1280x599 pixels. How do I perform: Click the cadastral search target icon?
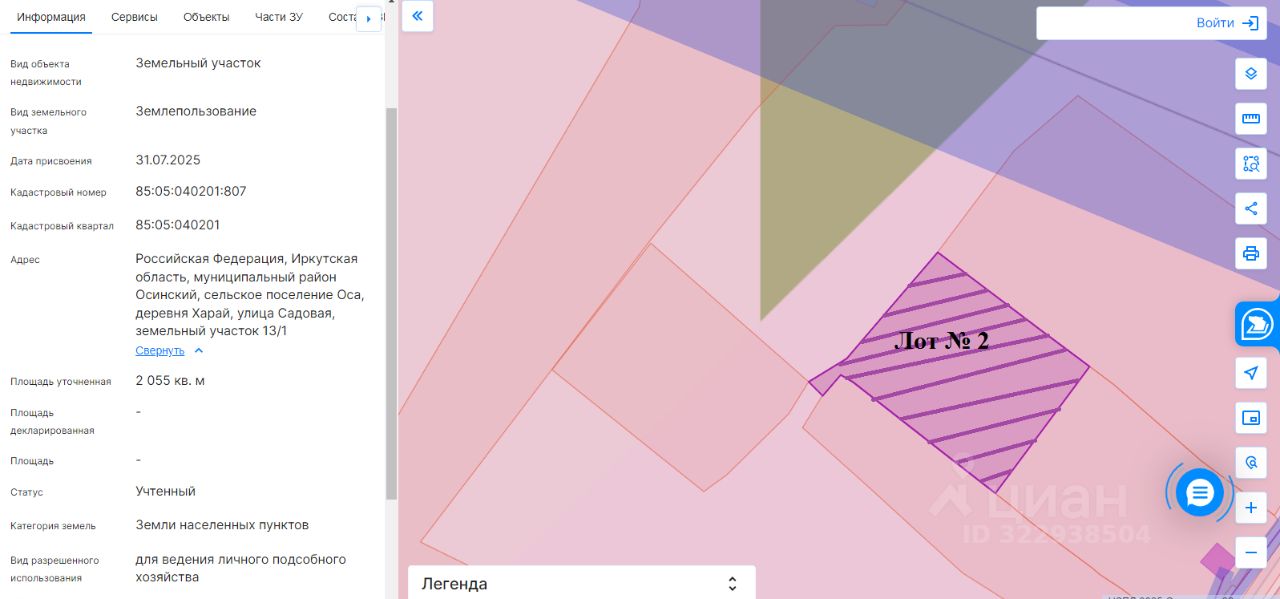(1250, 463)
